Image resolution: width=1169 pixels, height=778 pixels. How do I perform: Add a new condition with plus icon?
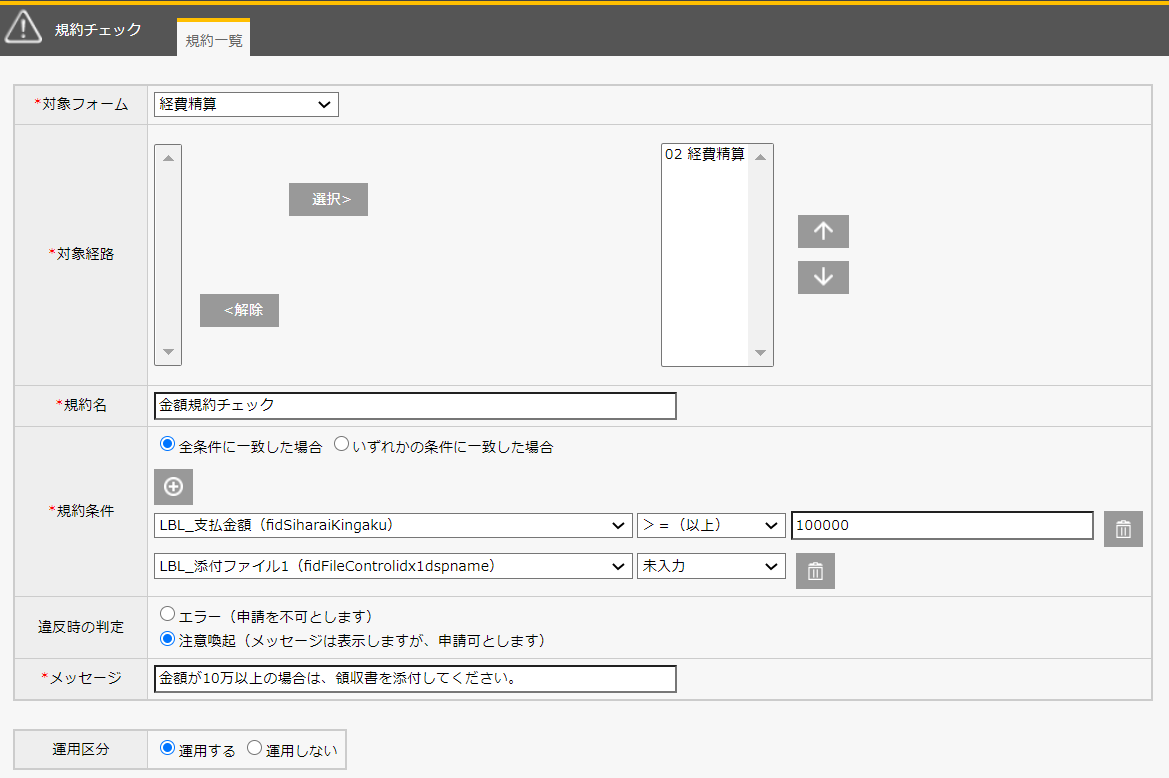173,487
